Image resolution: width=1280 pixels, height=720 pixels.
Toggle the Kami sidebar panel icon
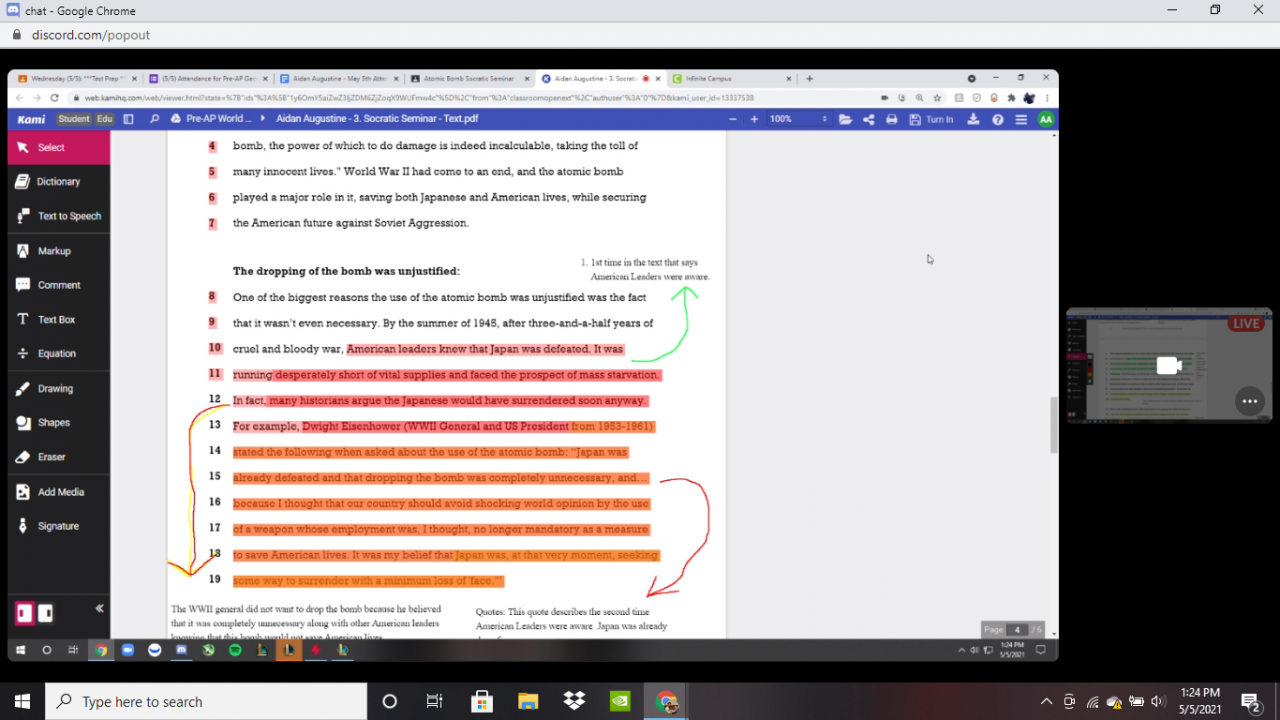(x=129, y=119)
